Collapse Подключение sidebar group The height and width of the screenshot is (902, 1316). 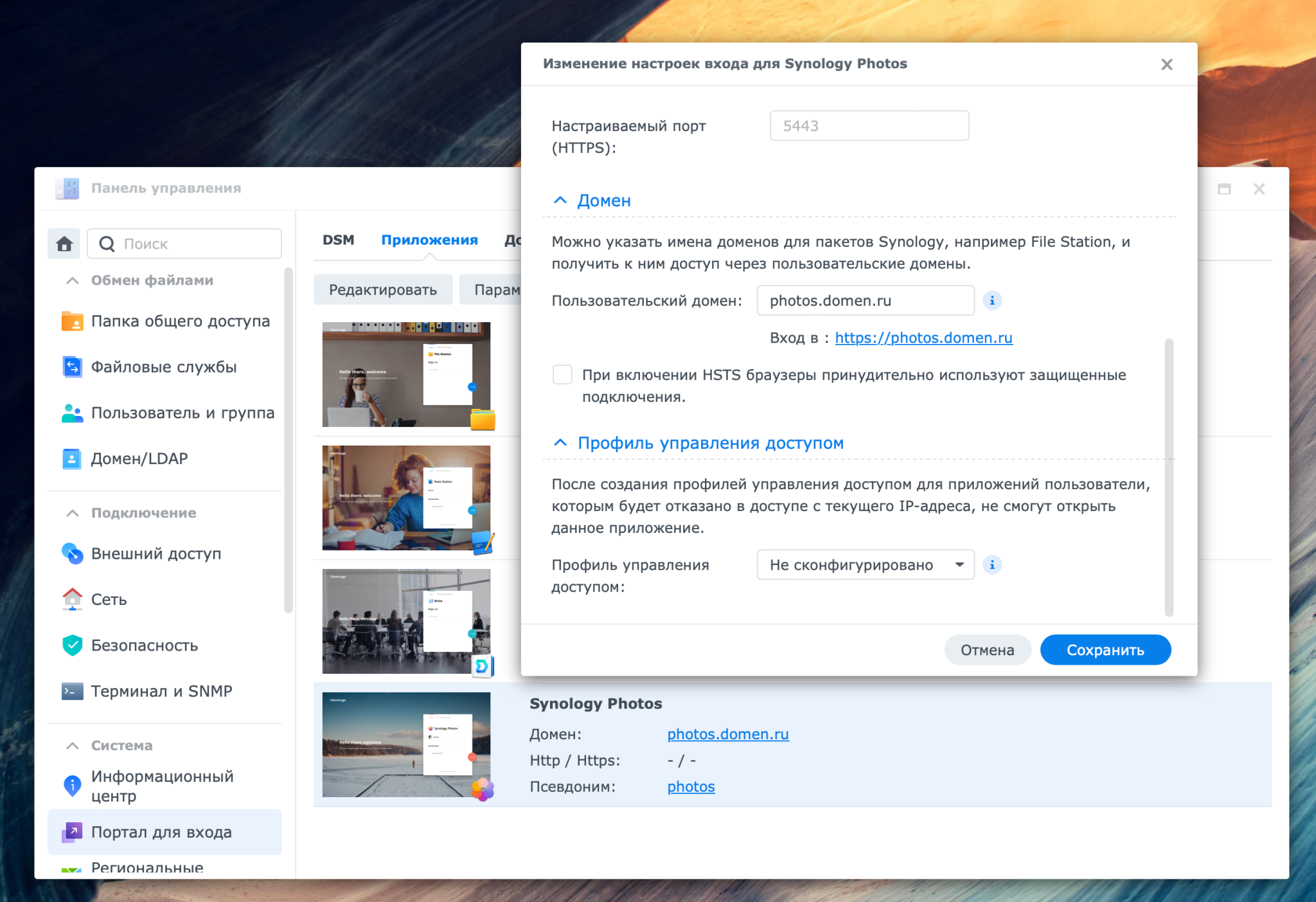73,513
